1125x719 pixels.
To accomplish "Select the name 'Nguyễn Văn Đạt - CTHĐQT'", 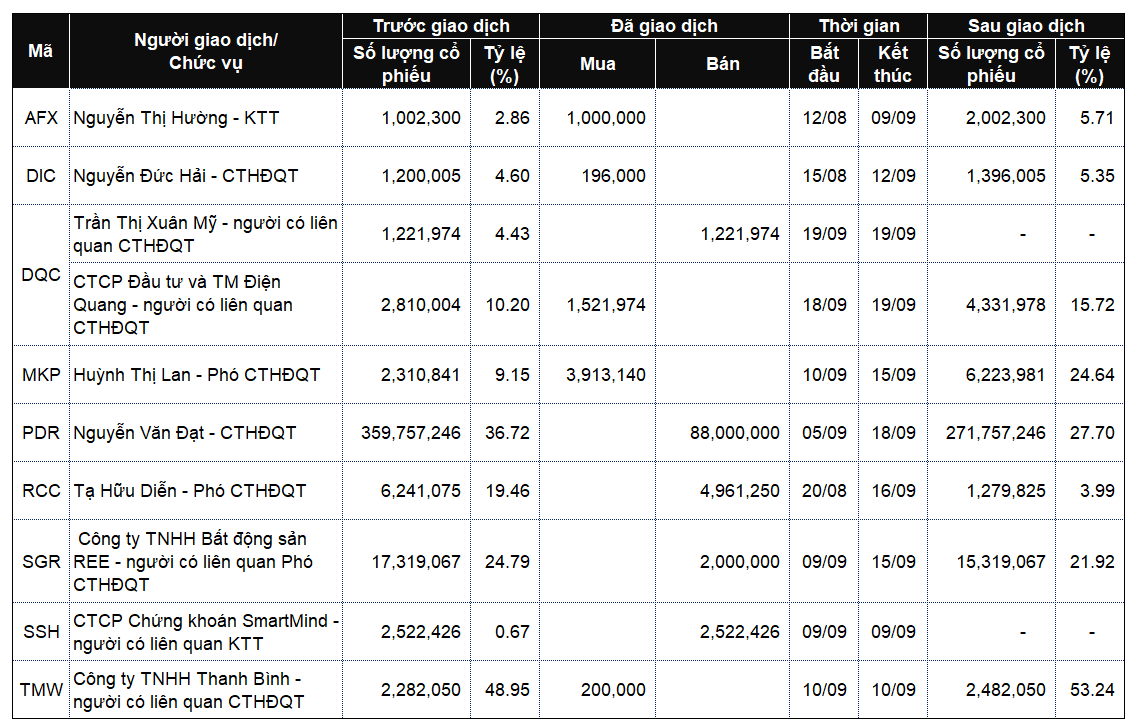I will click(185, 433).
